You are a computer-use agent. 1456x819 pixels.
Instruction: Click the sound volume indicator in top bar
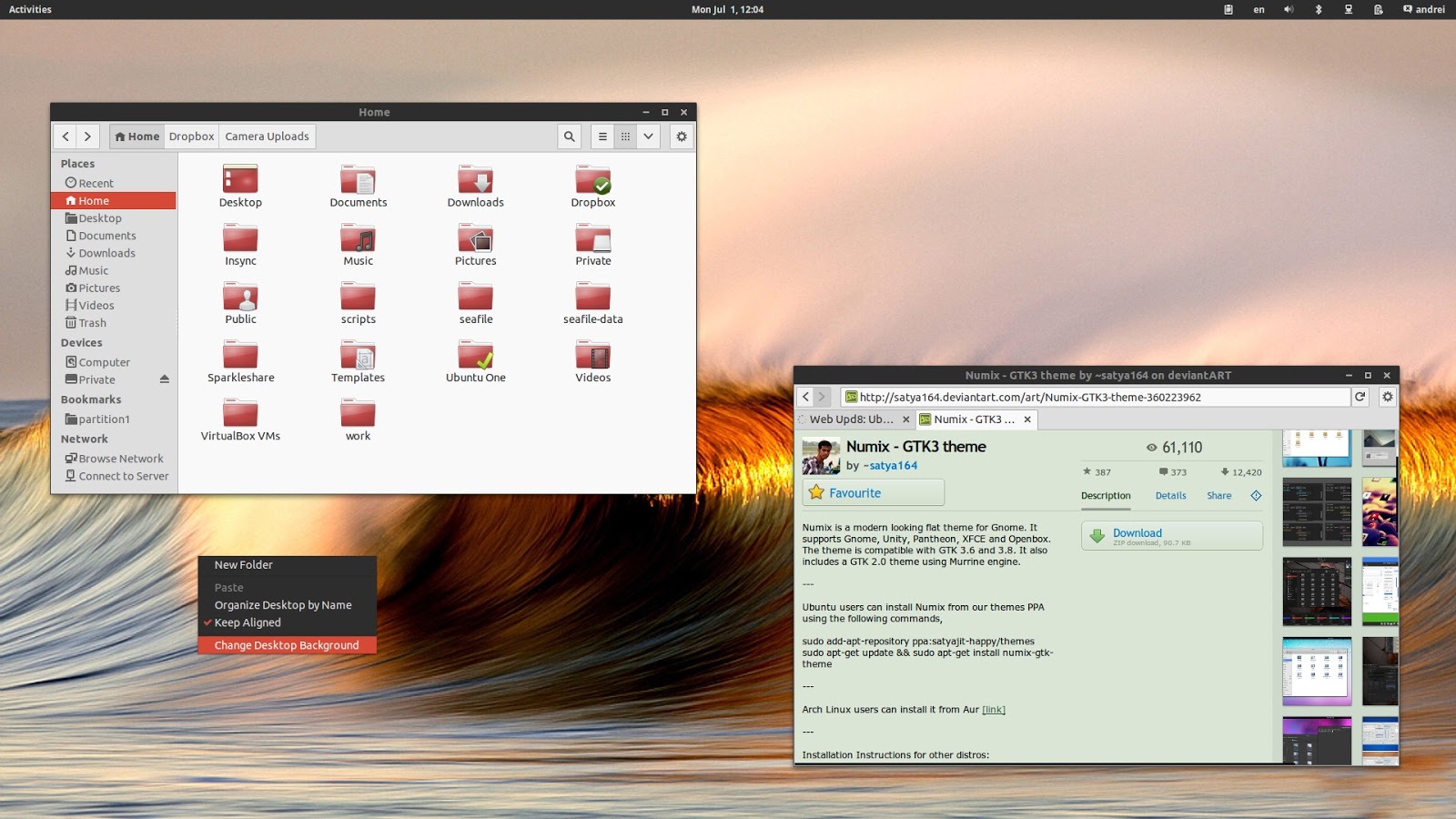[1289, 9]
